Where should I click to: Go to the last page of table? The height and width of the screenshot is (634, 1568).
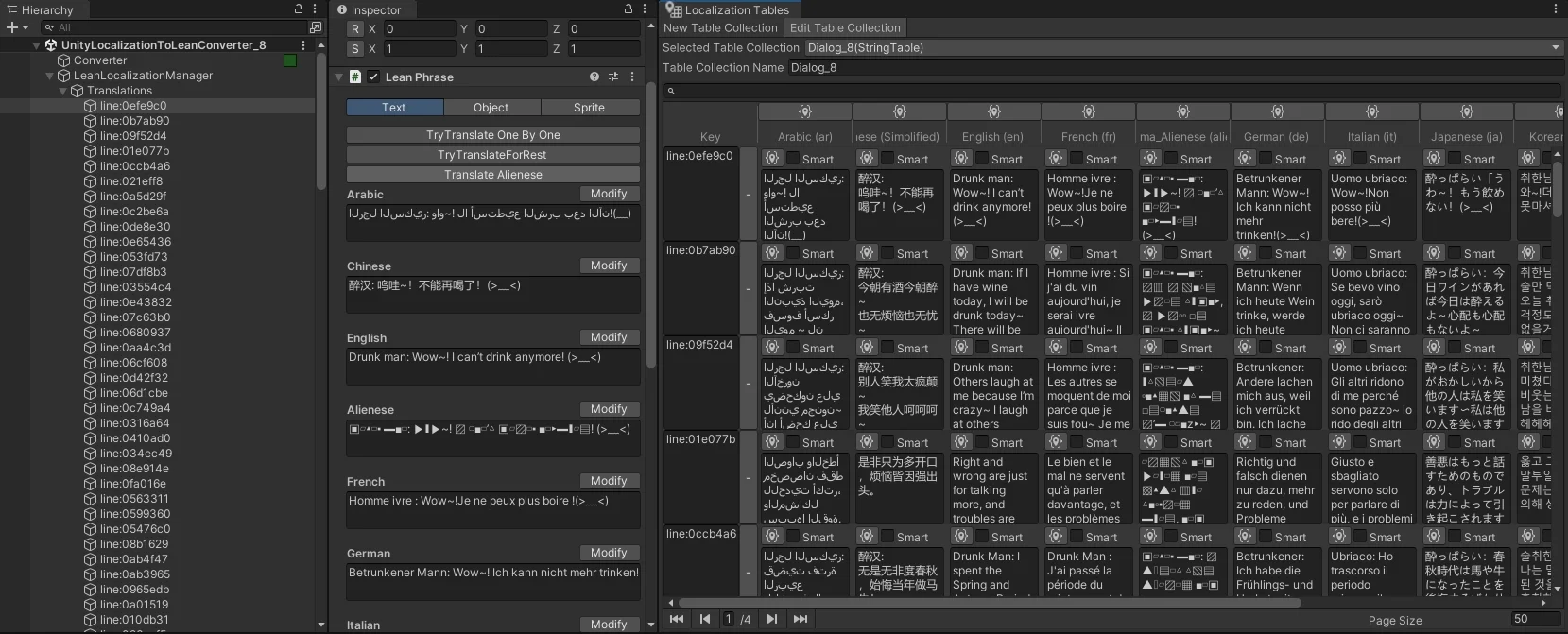801,619
